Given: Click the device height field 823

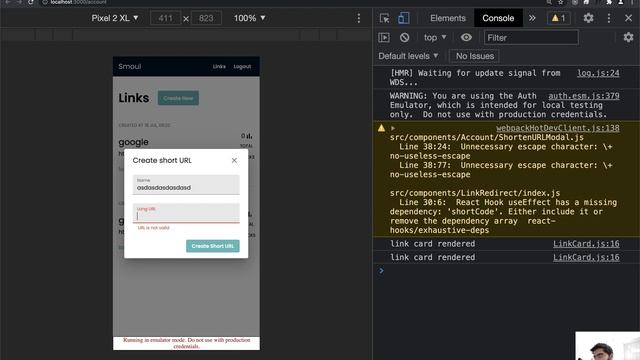Looking at the screenshot, I should tap(206, 18).
